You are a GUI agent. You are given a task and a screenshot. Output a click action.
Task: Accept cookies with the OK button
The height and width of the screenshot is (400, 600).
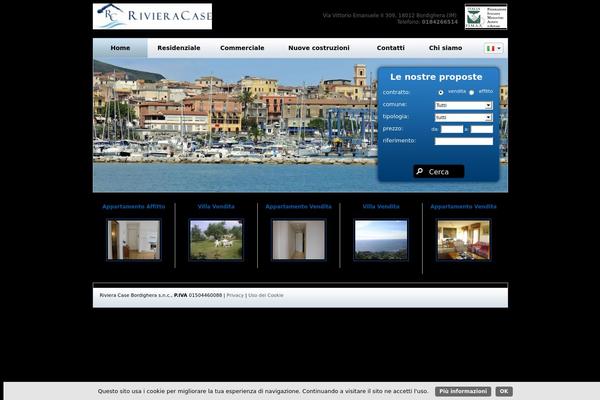point(504,391)
